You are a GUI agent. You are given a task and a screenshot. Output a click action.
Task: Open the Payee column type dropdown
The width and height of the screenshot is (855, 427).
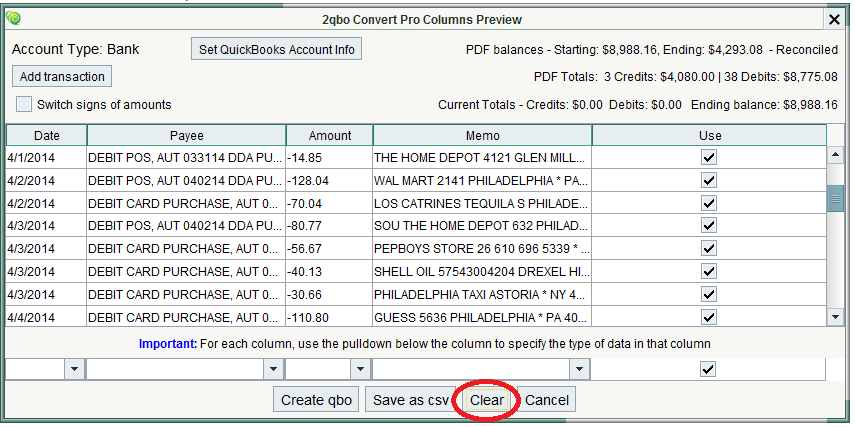tap(273, 369)
